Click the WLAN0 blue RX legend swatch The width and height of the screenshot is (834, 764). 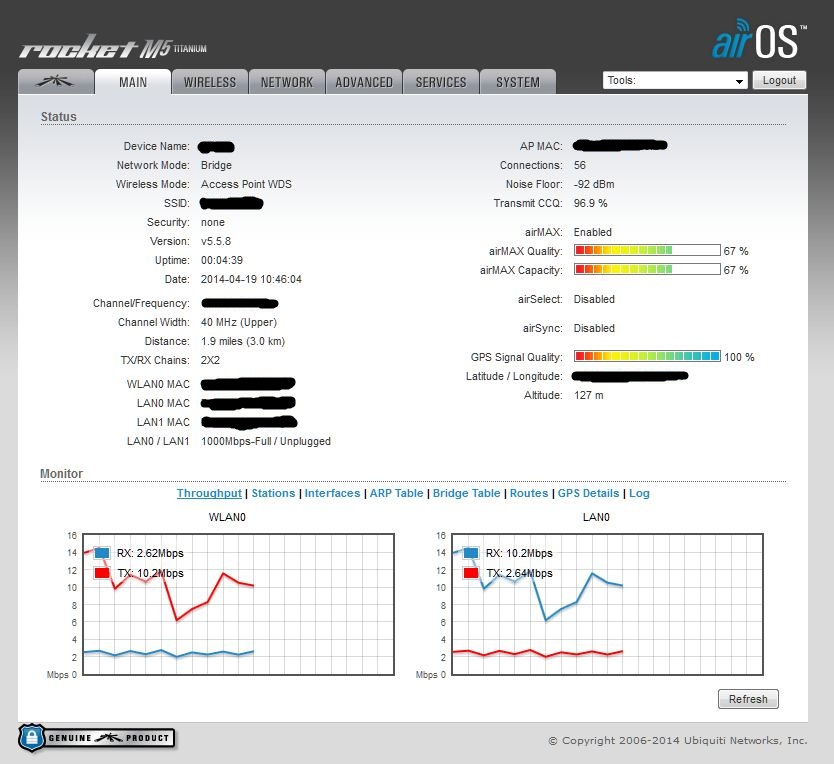pos(102,553)
